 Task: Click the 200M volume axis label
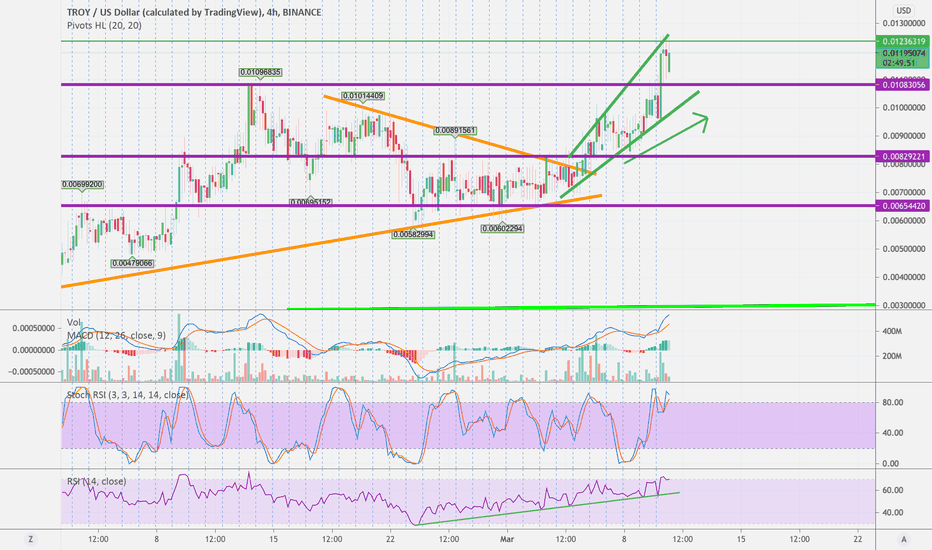click(892, 356)
